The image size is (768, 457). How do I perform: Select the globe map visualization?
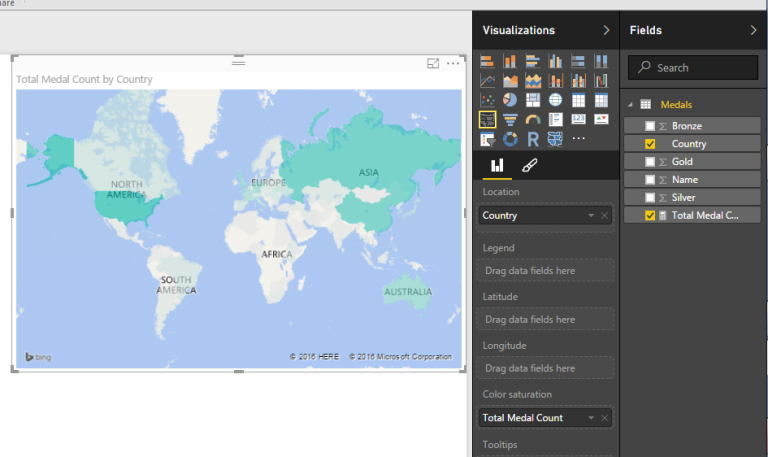click(555, 100)
